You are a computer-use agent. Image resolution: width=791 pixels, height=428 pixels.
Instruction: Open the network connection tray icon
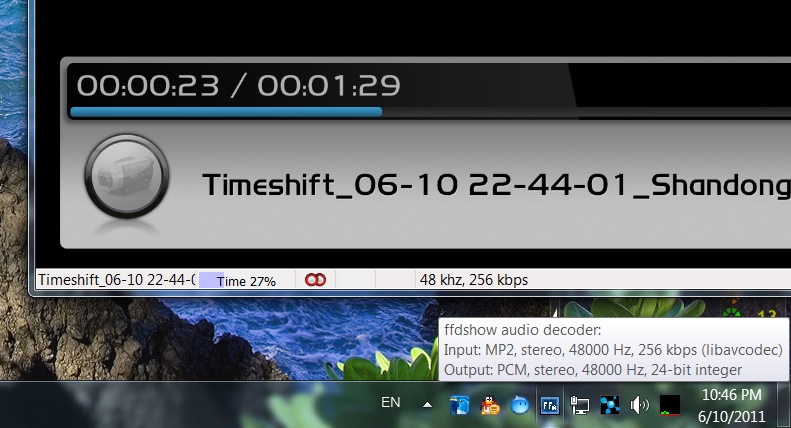click(580, 405)
